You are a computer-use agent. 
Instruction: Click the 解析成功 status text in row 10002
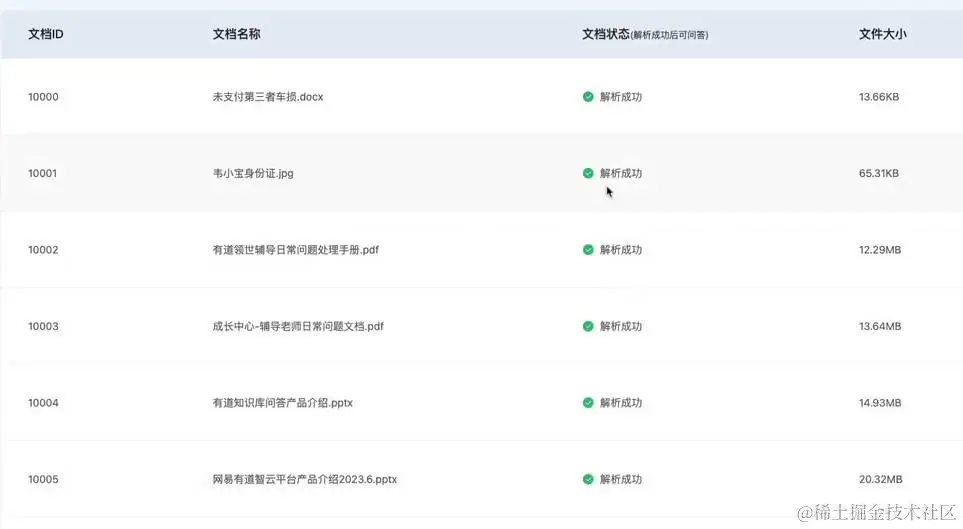(621, 249)
